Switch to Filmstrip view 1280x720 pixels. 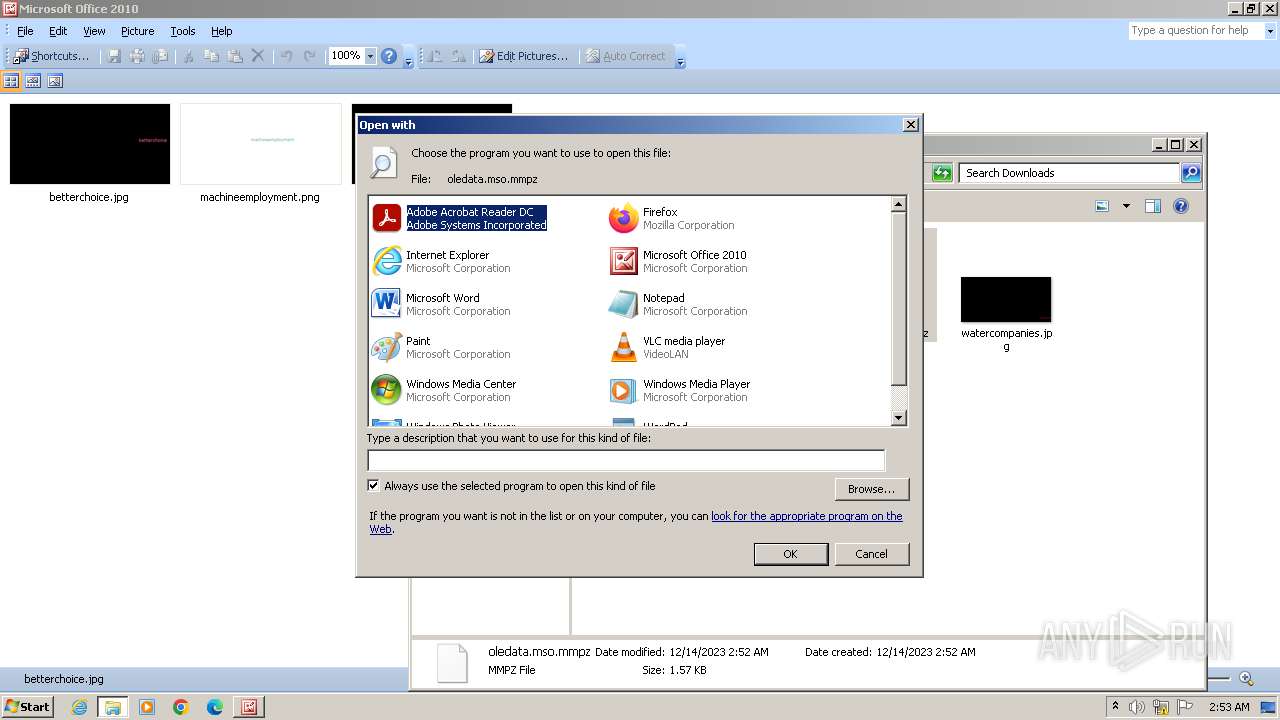(x=33, y=81)
